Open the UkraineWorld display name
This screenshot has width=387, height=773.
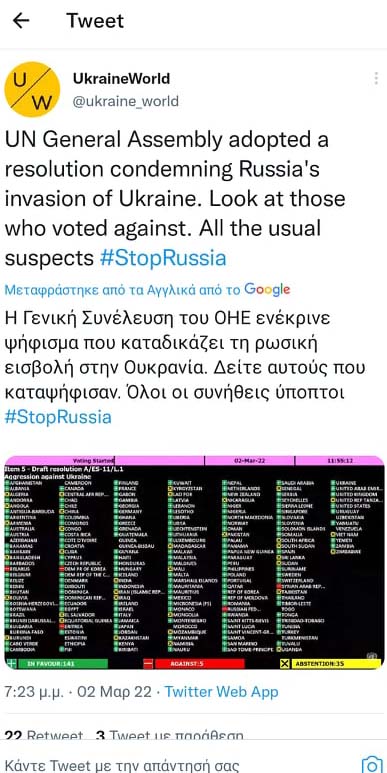click(x=121, y=78)
